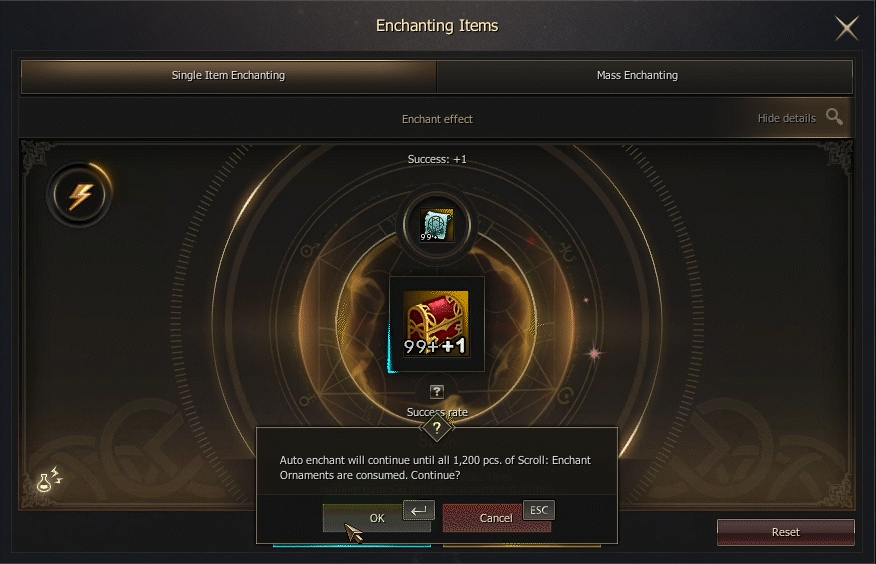This screenshot has height=564, width=876.
Task: Click the diamond question mark on the dialog
Action: (436, 428)
